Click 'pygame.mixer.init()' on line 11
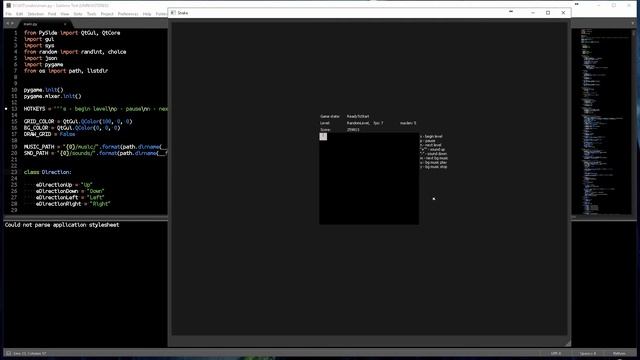Screen dimensions: 640x360 click(53, 96)
